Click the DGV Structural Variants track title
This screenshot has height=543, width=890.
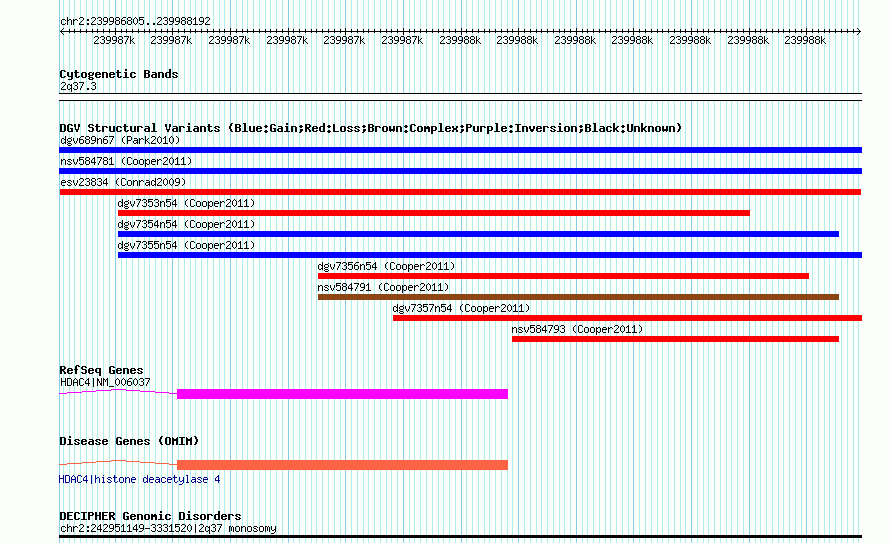(371, 128)
